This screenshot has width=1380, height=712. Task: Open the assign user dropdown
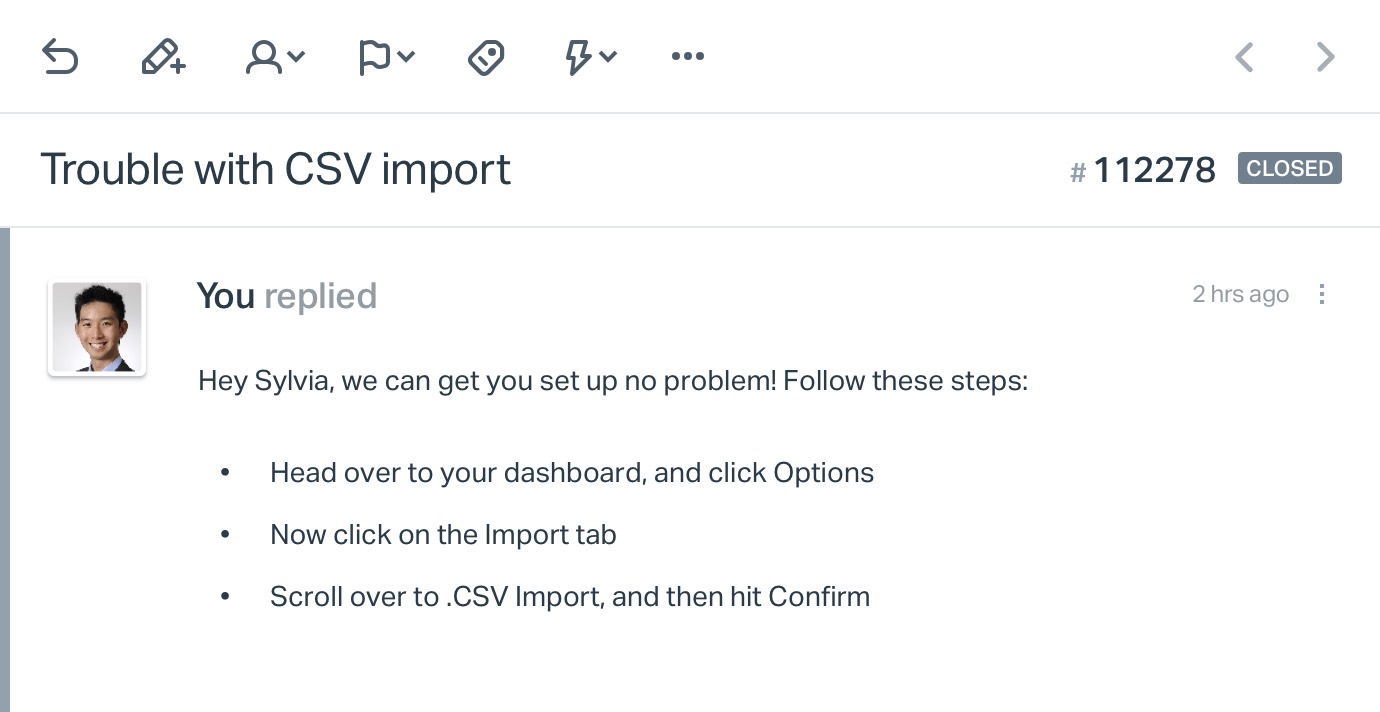275,57
